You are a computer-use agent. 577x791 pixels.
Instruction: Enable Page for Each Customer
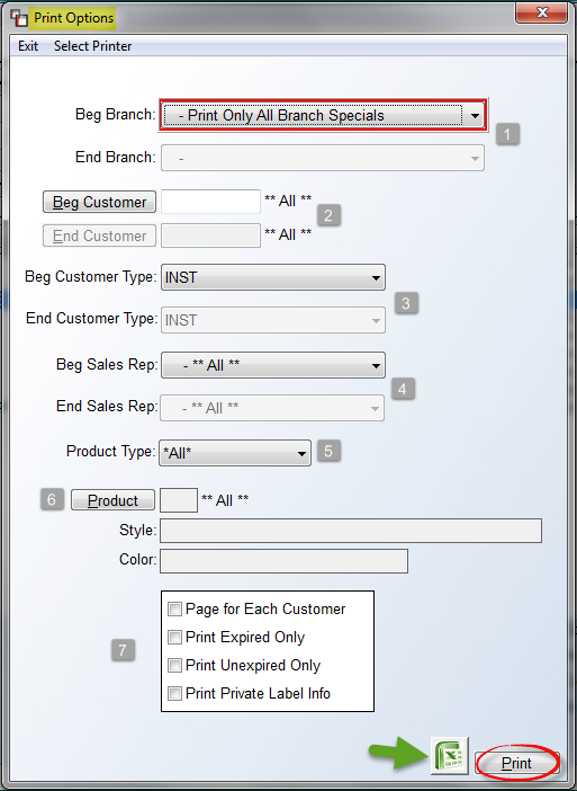tap(175, 609)
